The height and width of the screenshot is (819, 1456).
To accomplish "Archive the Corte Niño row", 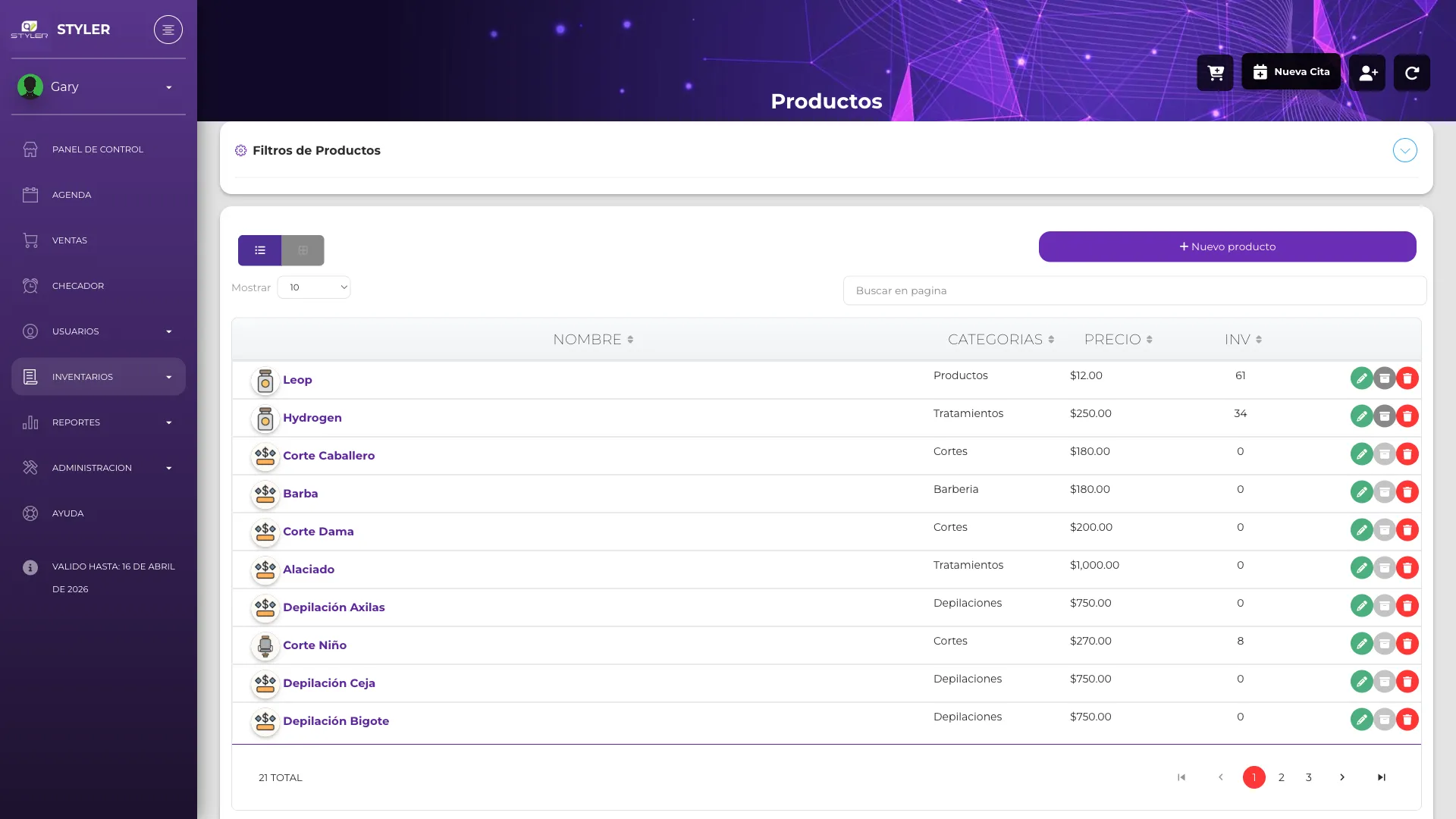I will (x=1384, y=643).
